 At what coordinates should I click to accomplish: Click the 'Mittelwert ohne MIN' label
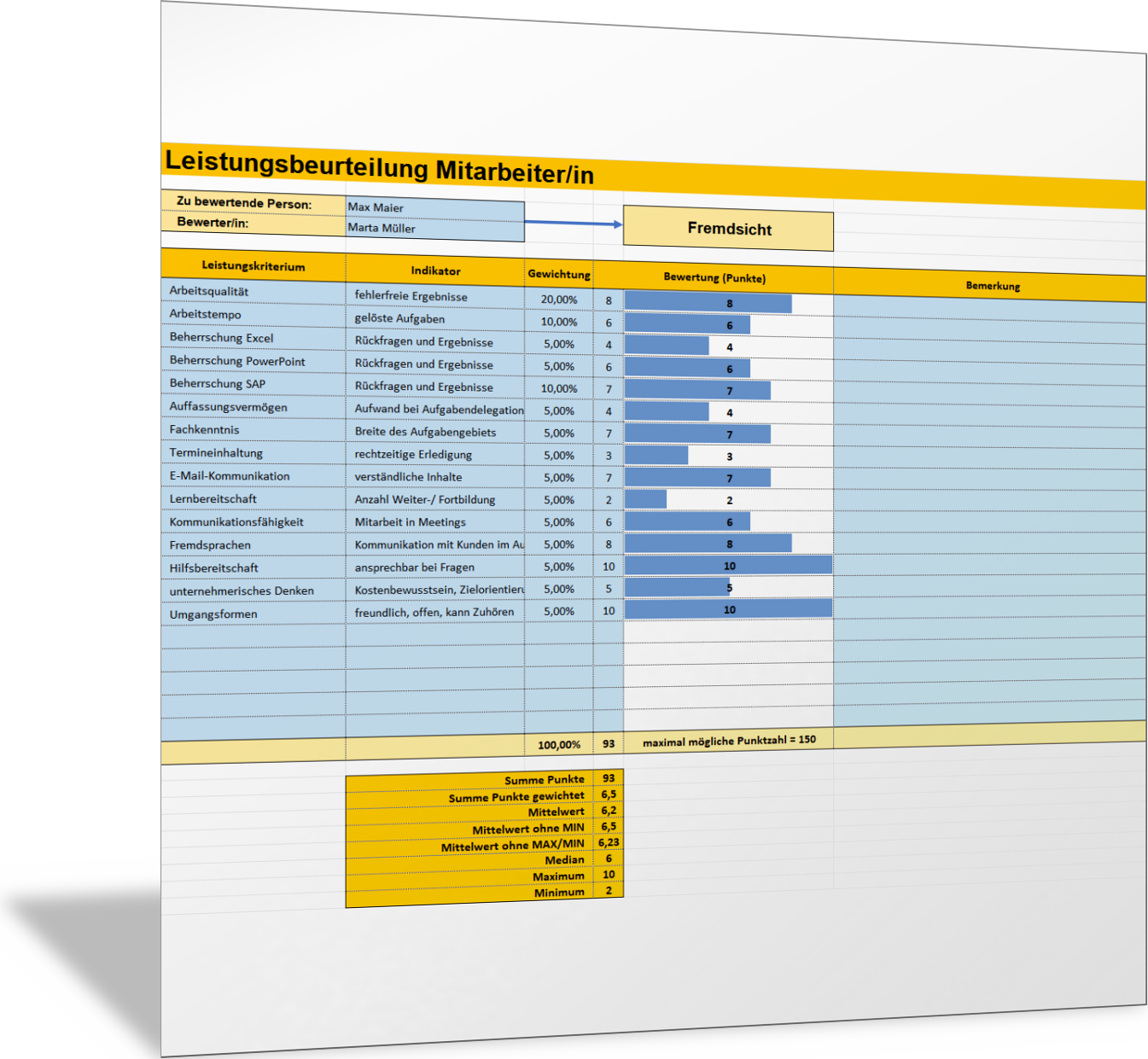pos(528,829)
